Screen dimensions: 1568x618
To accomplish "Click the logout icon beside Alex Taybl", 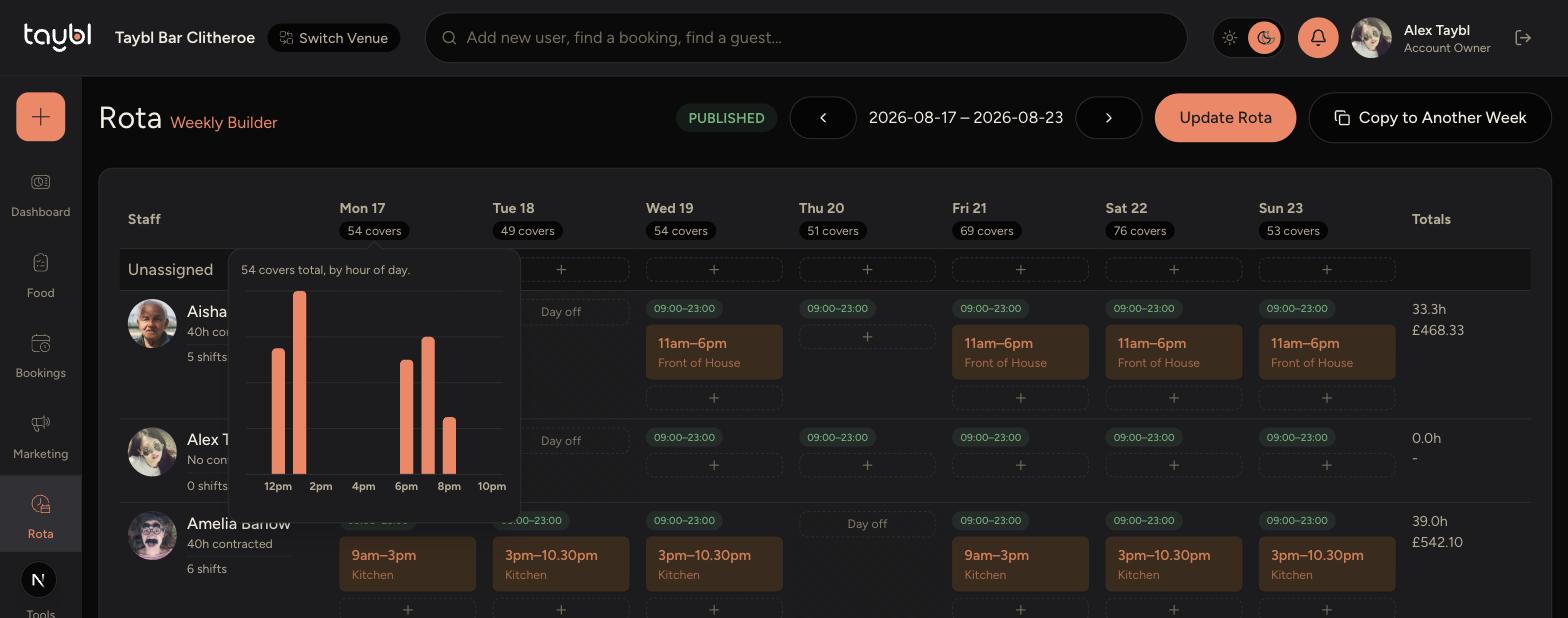I will click(x=1523, y=38).
